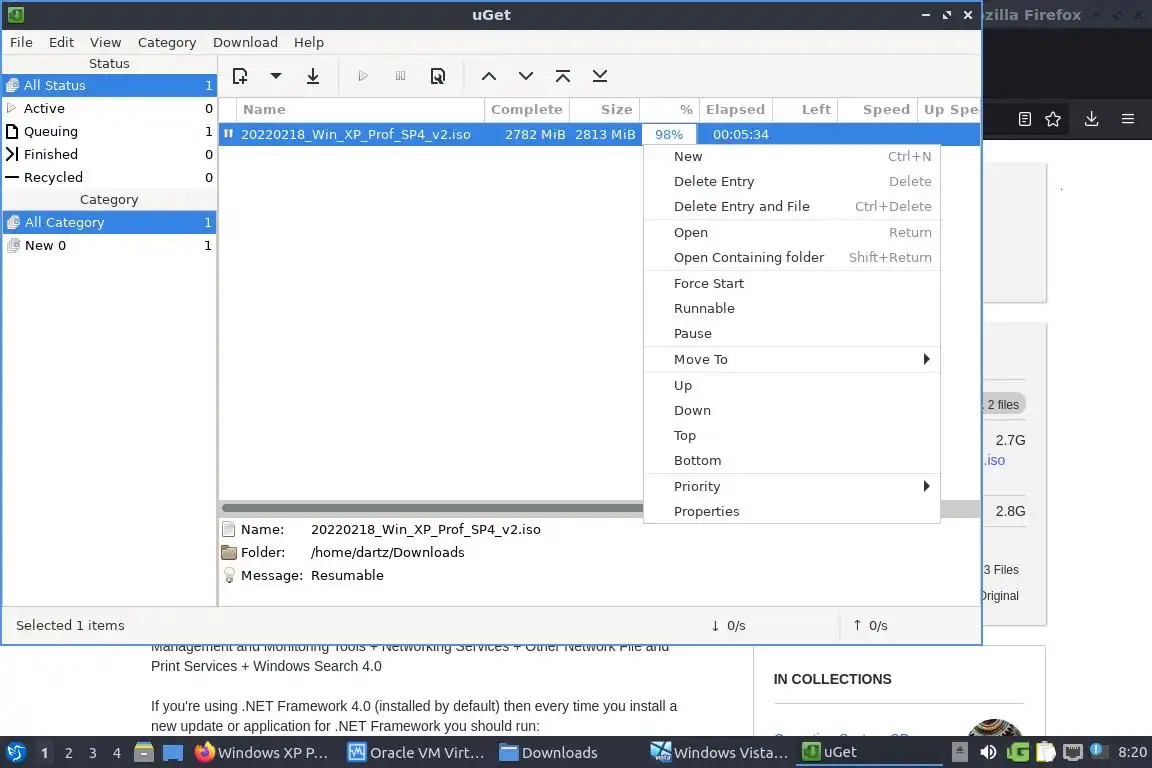This screenshot has width=1152, height=768.
Task: Click the Pause toolbar icon
Action: (400, 76)
